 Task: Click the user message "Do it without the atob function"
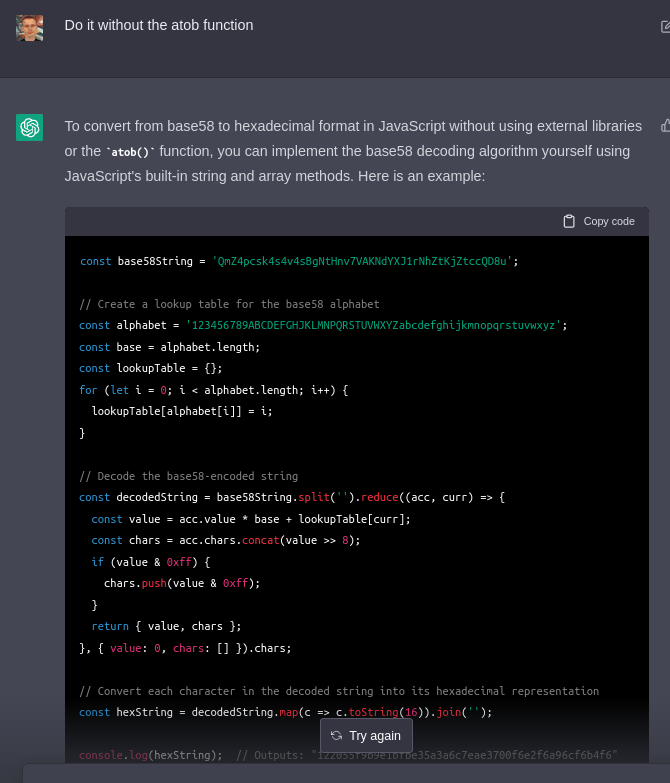click(x=159, y=25)
